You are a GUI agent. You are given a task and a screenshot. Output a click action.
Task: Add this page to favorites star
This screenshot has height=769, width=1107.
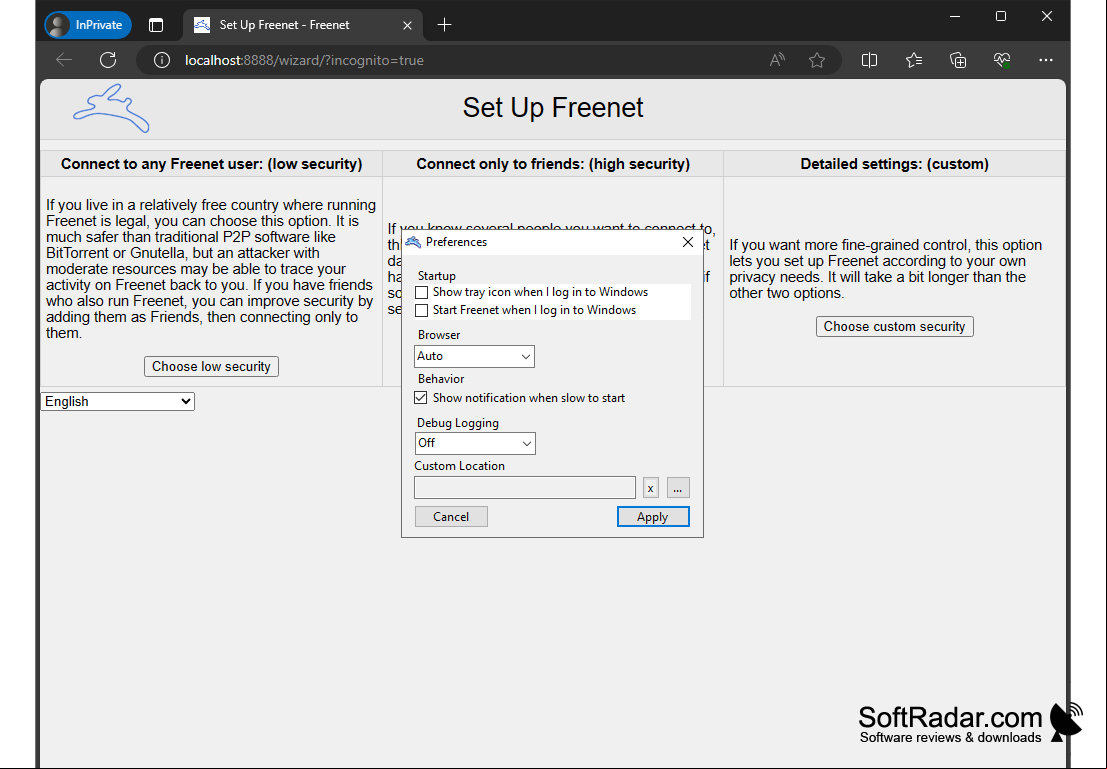(817, 60)
